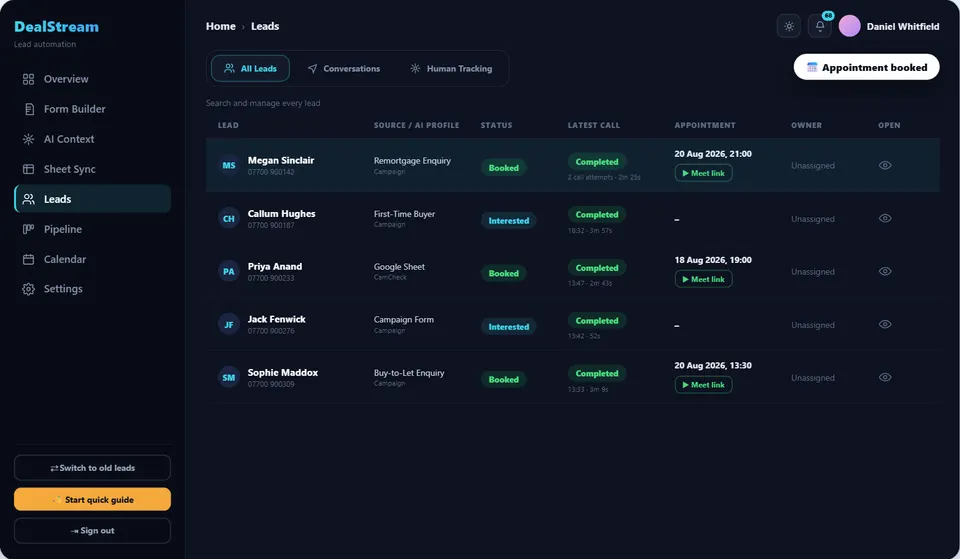Click the LATEST CALL column header
The width and height of the screenshot is (960, 559).
click(594, 125)
